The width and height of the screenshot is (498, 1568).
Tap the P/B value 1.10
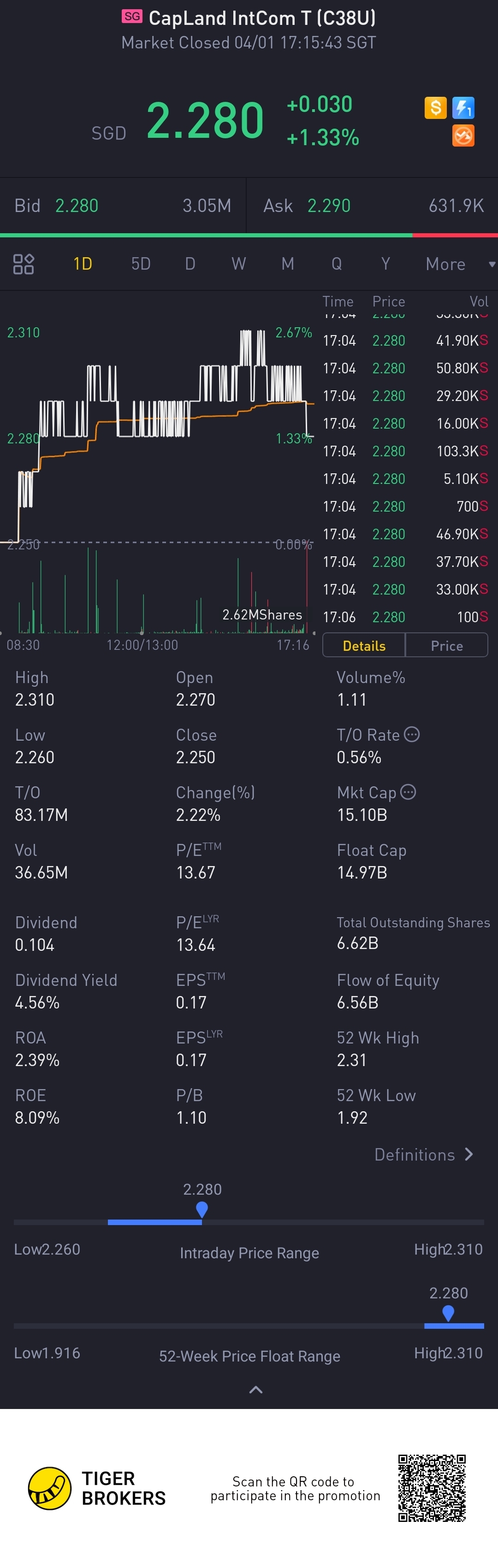tap(191, 1118)
